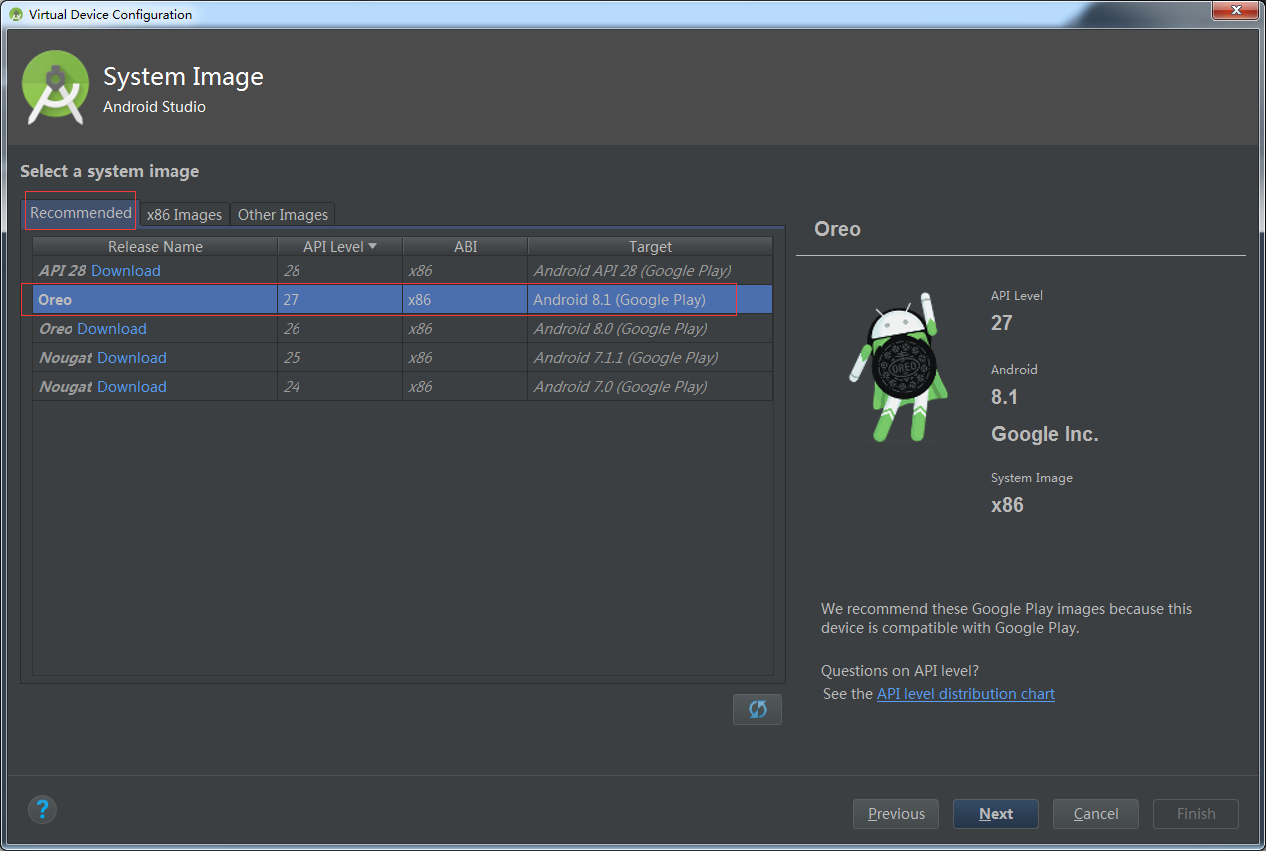Click the Release Name column header
The width and height of the screenshot is (1266, 851).
coord(155,246)
